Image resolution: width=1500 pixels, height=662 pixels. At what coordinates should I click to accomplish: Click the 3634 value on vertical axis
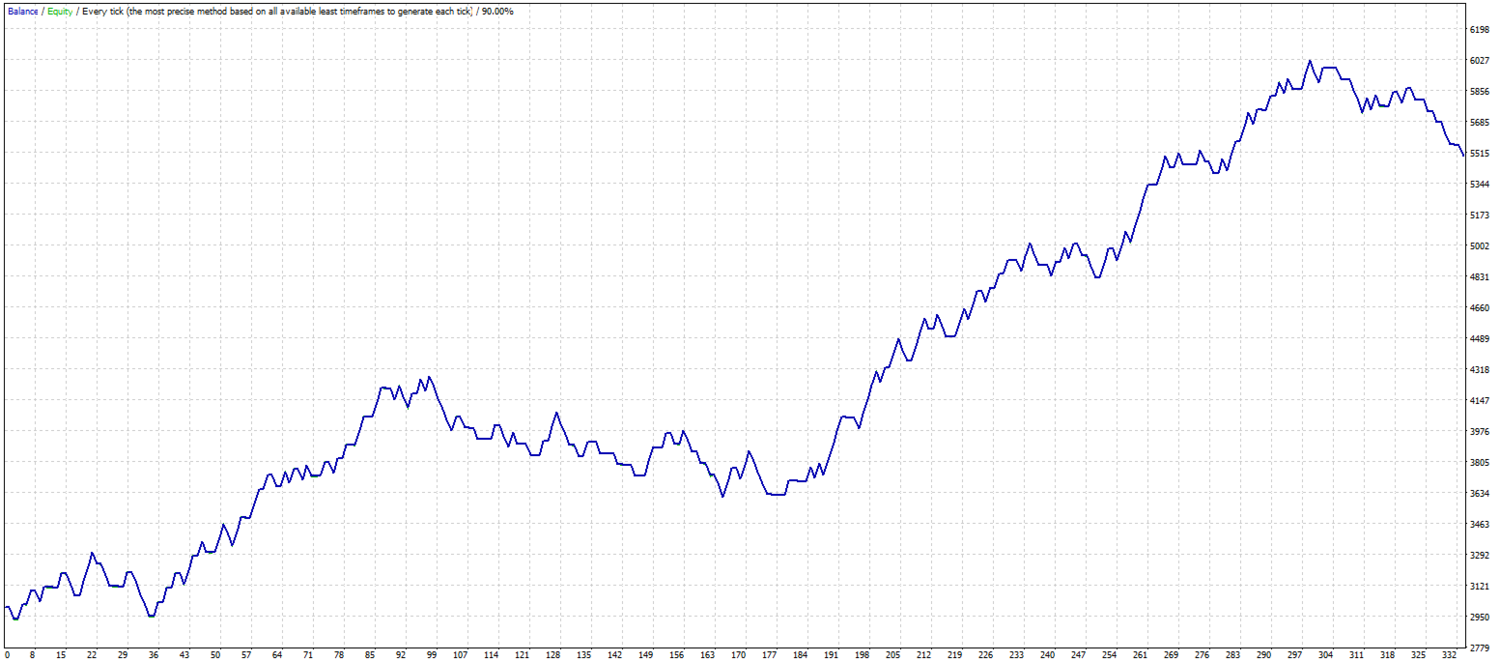[1480, 494]
